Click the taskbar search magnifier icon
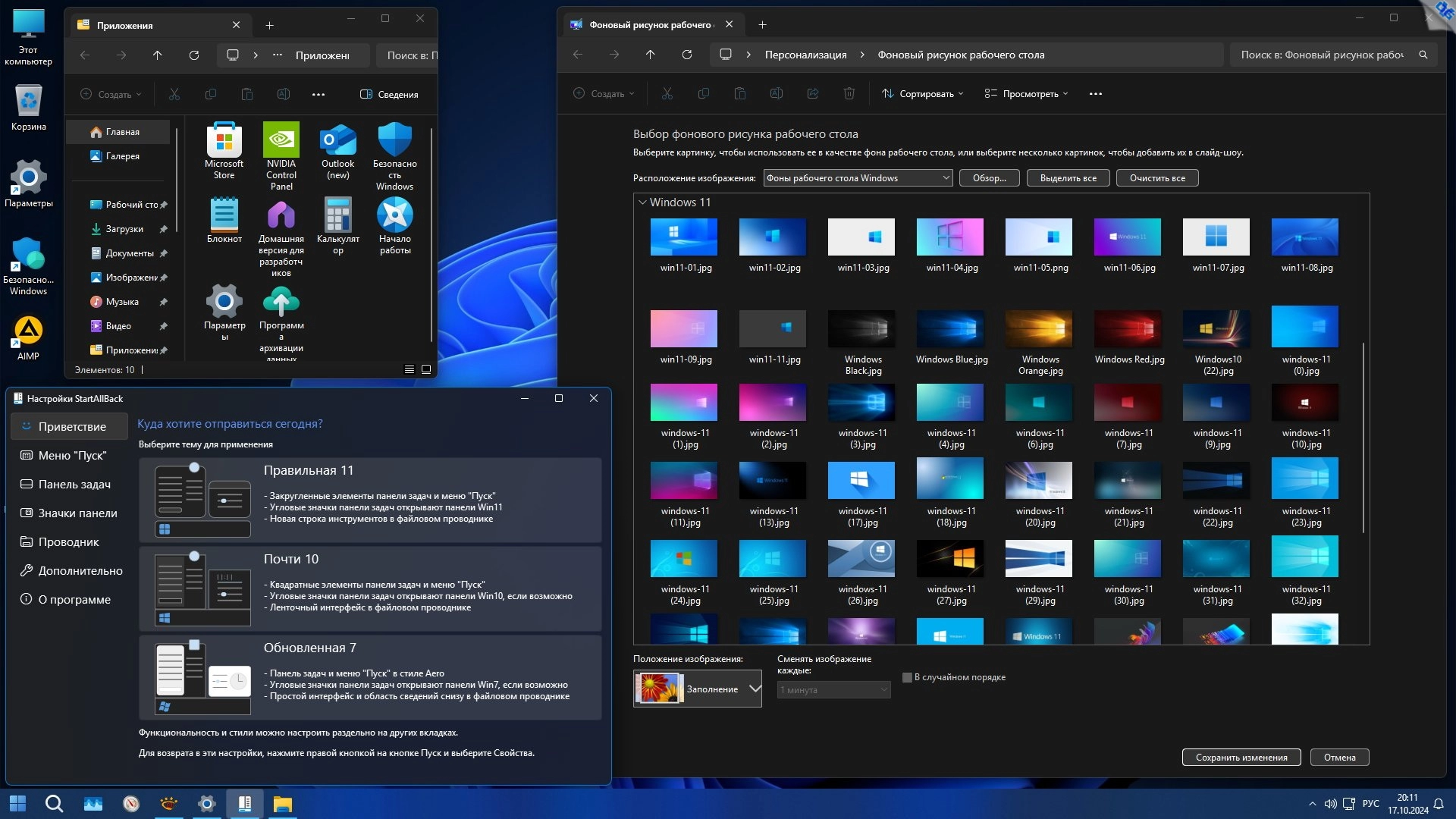Viewport: 1456px width, 819px height. [x=54, y=804]
